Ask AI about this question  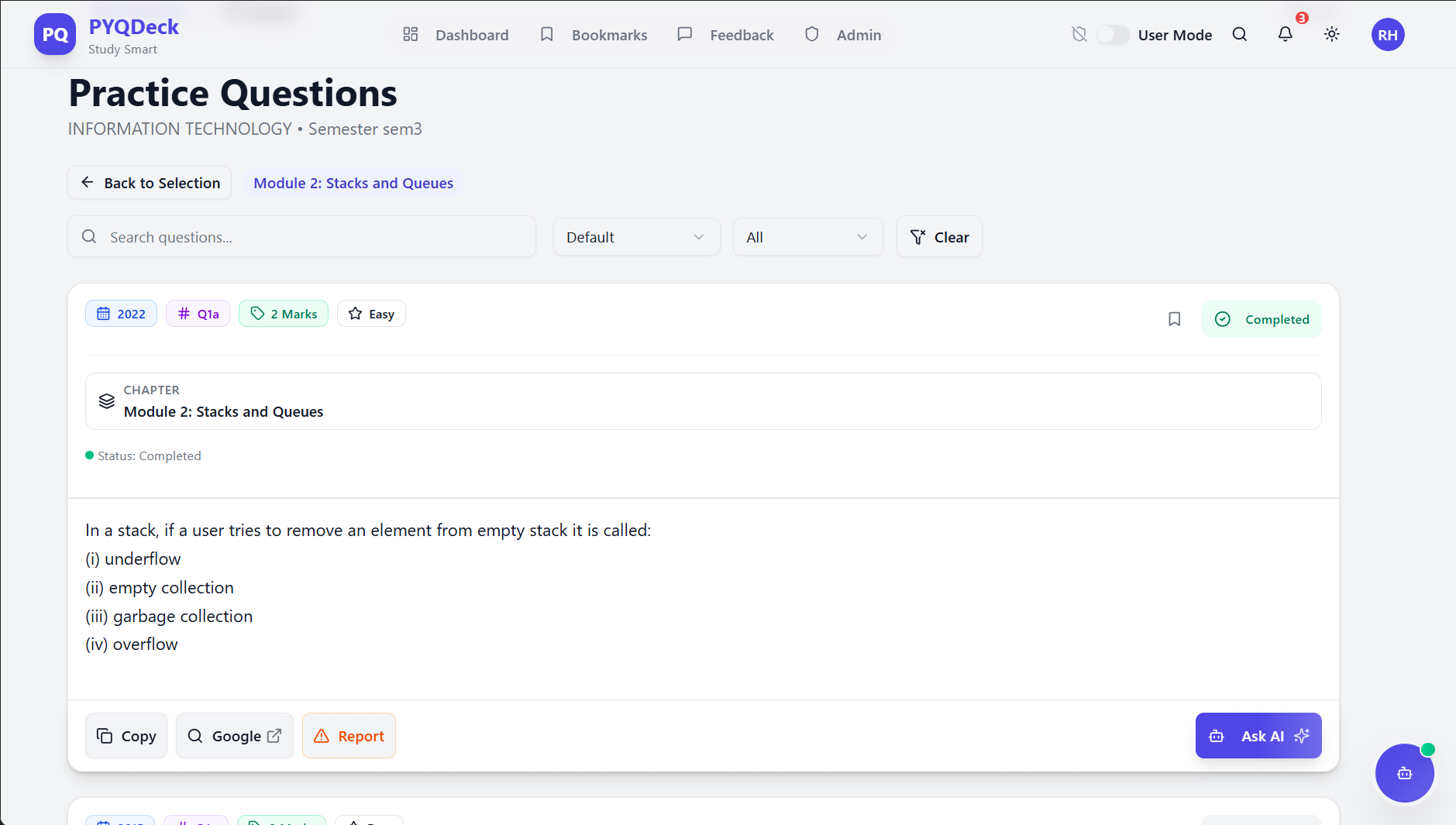point(1258,736)
